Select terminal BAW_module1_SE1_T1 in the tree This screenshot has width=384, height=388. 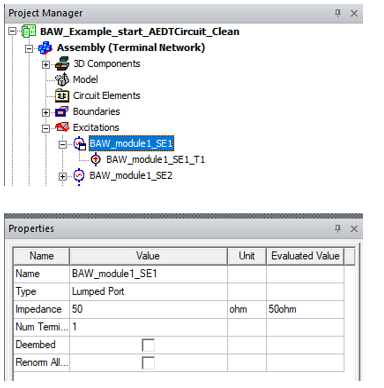[156, 160]
